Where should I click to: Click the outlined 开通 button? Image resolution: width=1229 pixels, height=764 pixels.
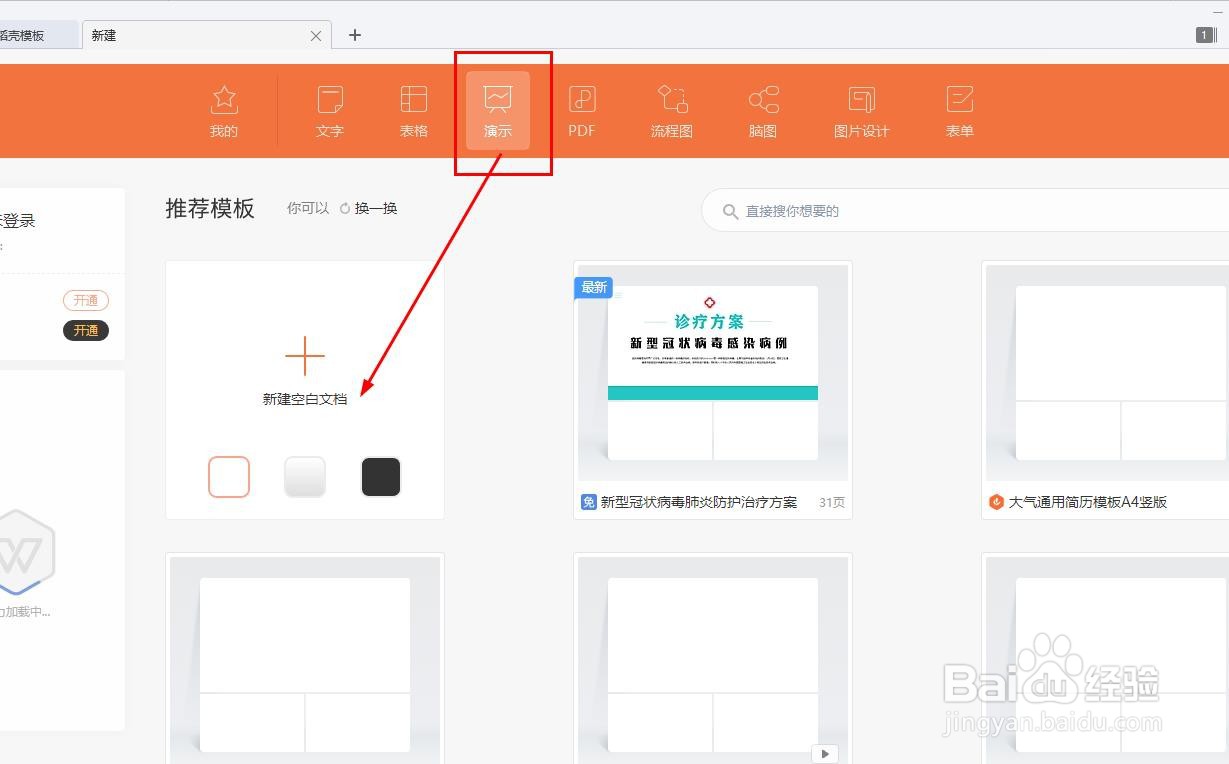[x=86, y=300]
